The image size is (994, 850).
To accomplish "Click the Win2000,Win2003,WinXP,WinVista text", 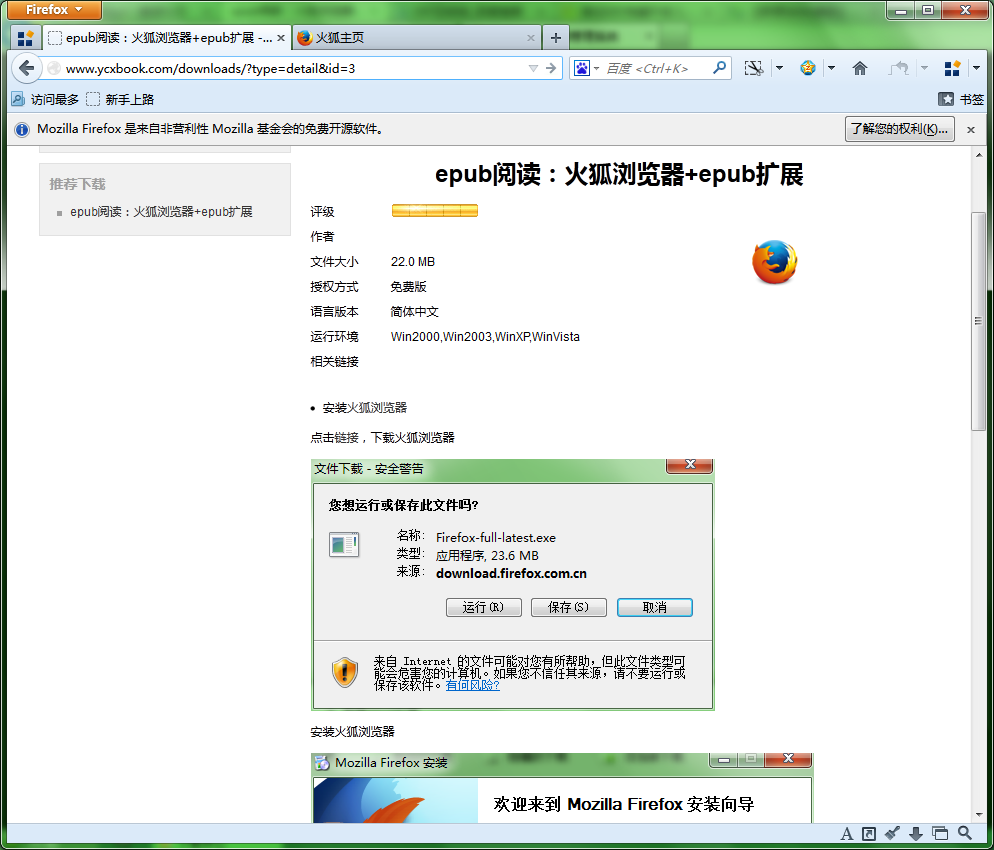I will 485,337.
